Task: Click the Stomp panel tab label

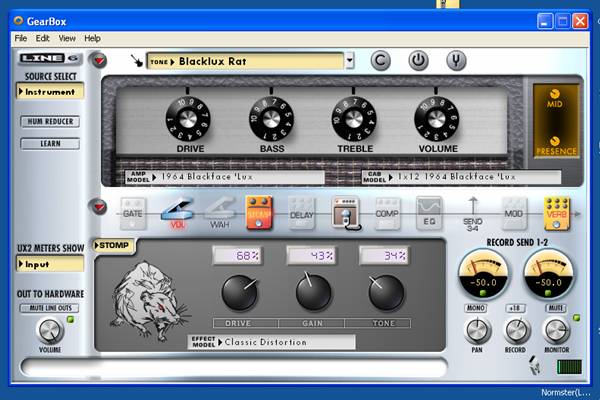Action: point(114,245)
